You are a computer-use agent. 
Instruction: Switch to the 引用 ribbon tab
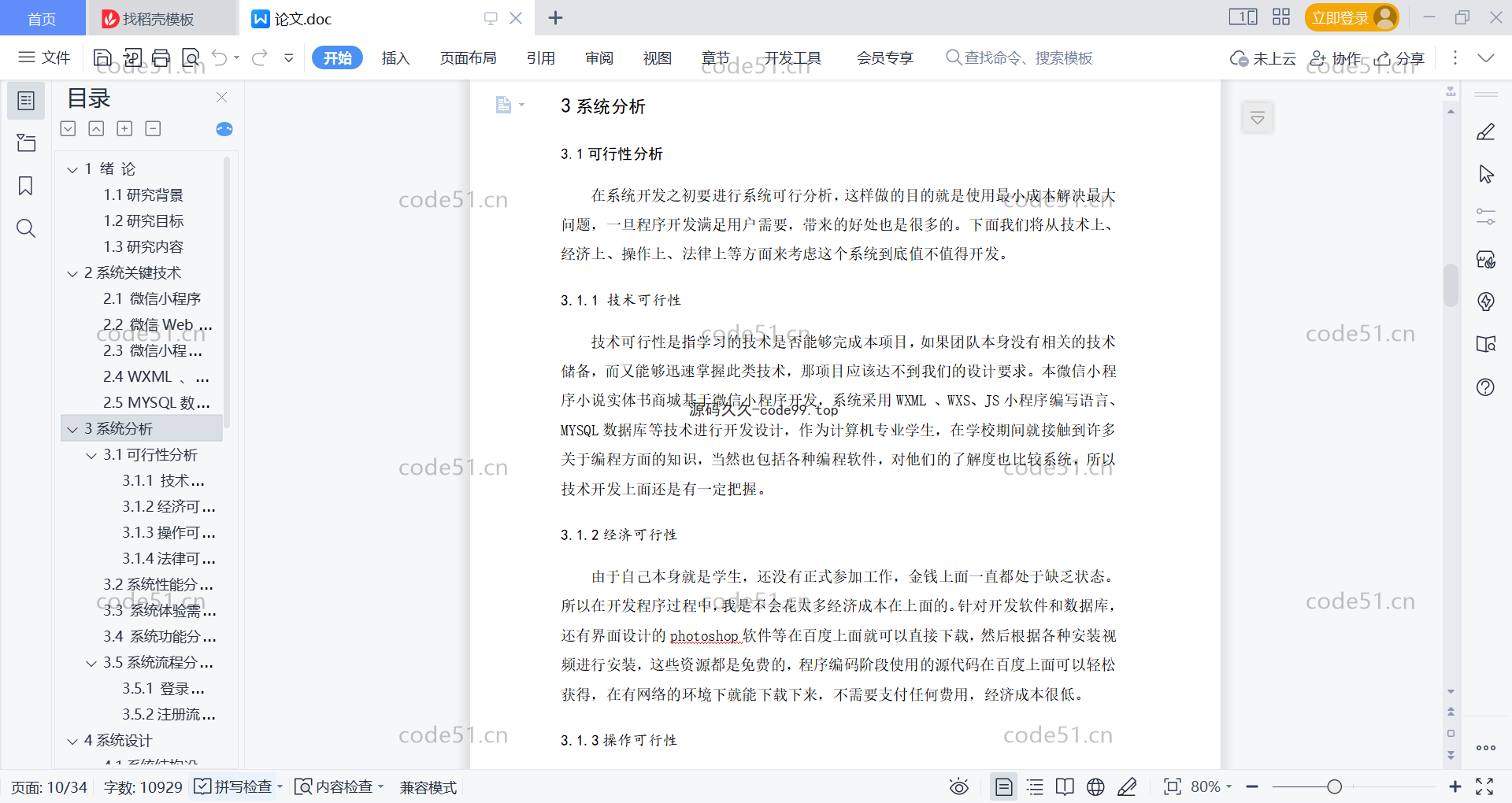[x=541, y=57]
